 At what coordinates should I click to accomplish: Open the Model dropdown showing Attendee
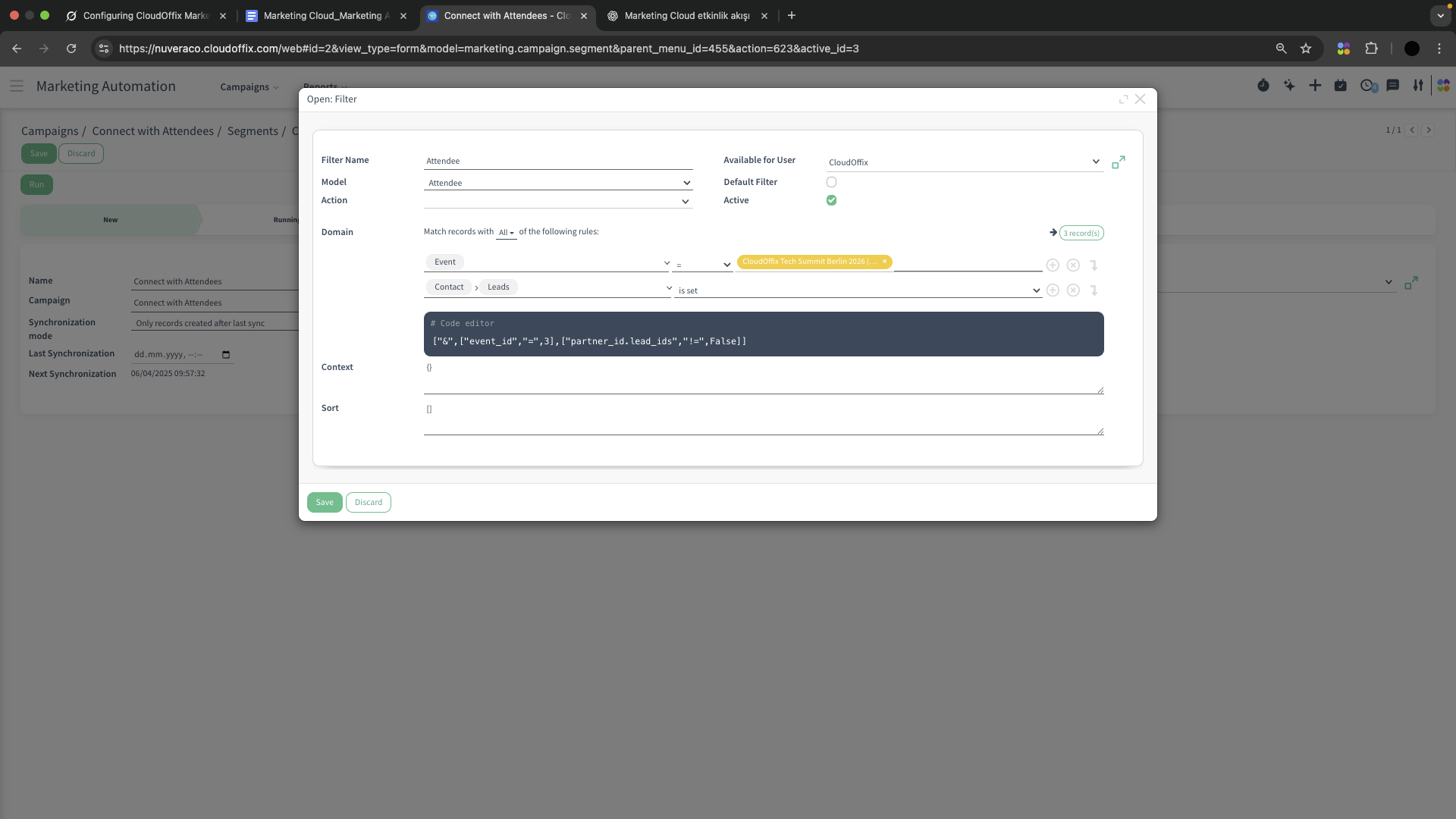click(x=558, y=183)
